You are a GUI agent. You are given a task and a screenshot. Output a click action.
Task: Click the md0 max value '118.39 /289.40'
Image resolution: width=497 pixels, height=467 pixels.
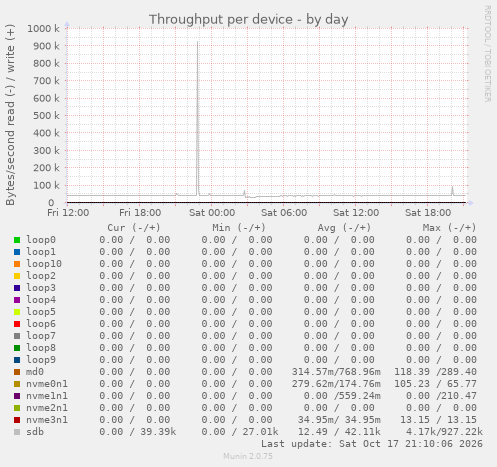tap(435, 372)
